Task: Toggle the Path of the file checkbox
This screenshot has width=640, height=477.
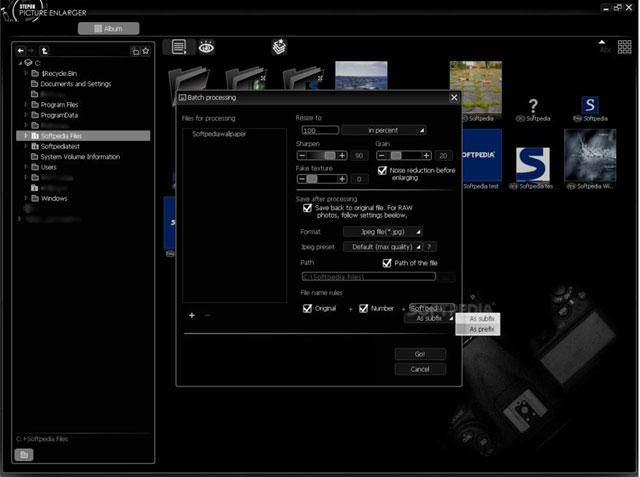Action: [387, 263]
